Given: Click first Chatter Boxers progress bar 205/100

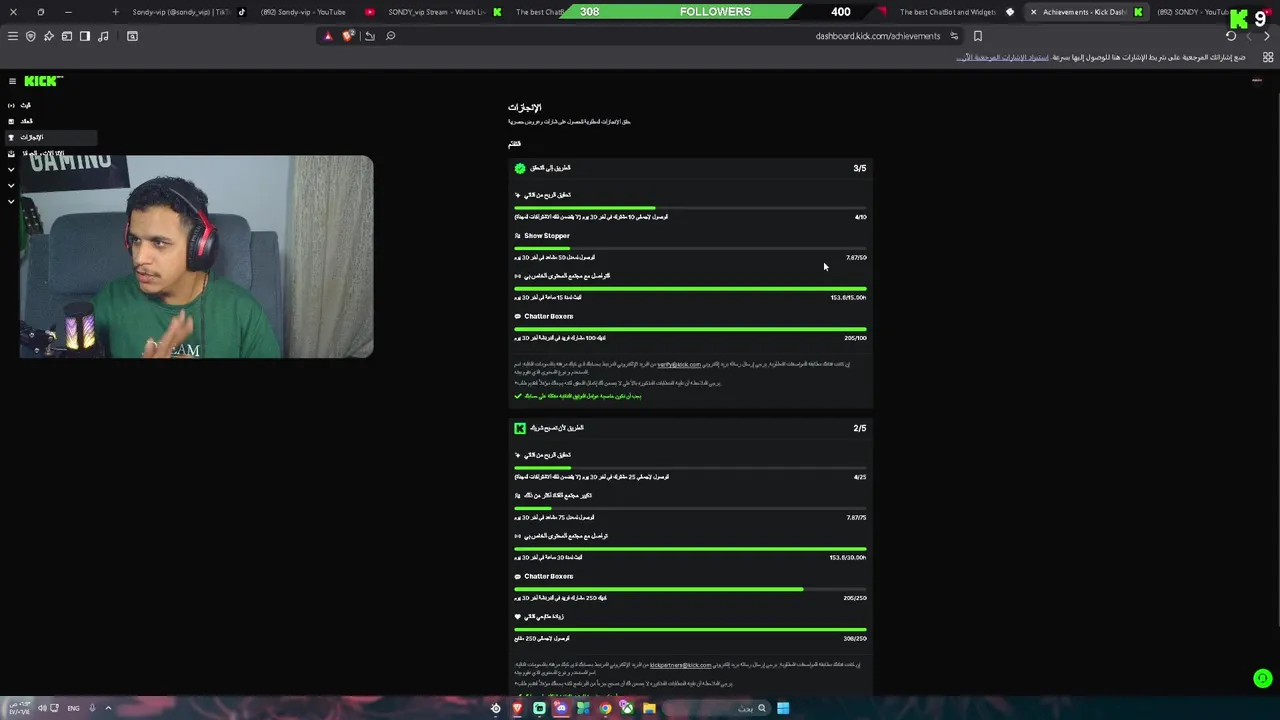Looking at the screenshot, I should pyautogui.click(x=690, y=329).
